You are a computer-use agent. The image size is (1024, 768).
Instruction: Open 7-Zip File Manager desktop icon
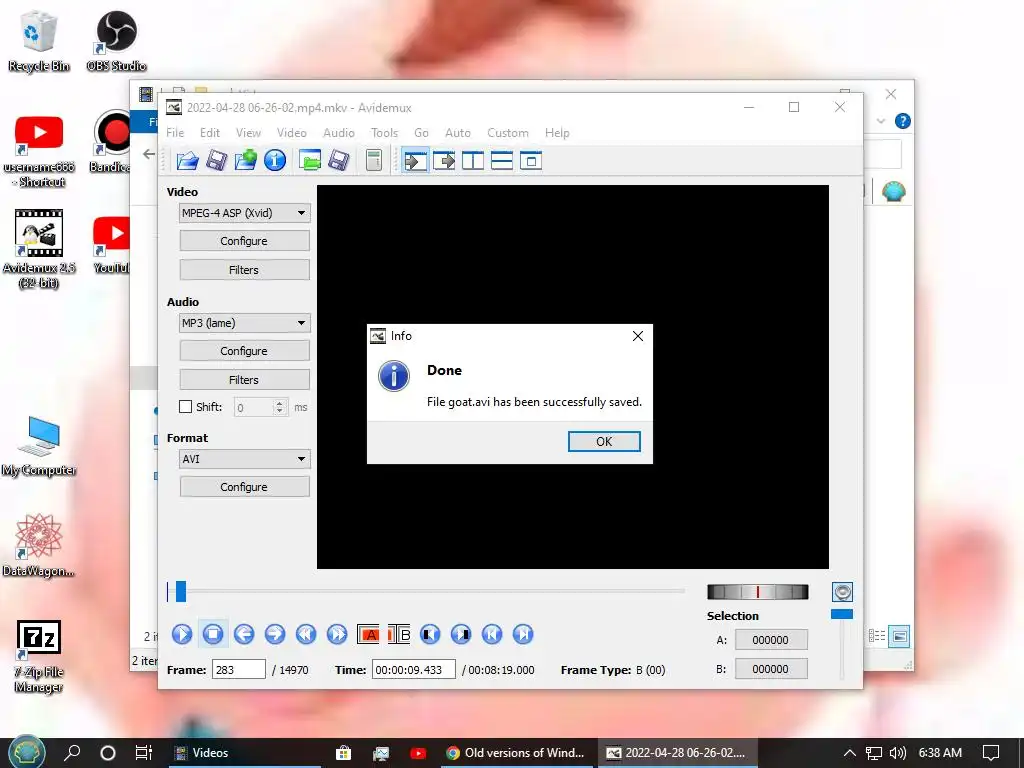click(39, 656)
